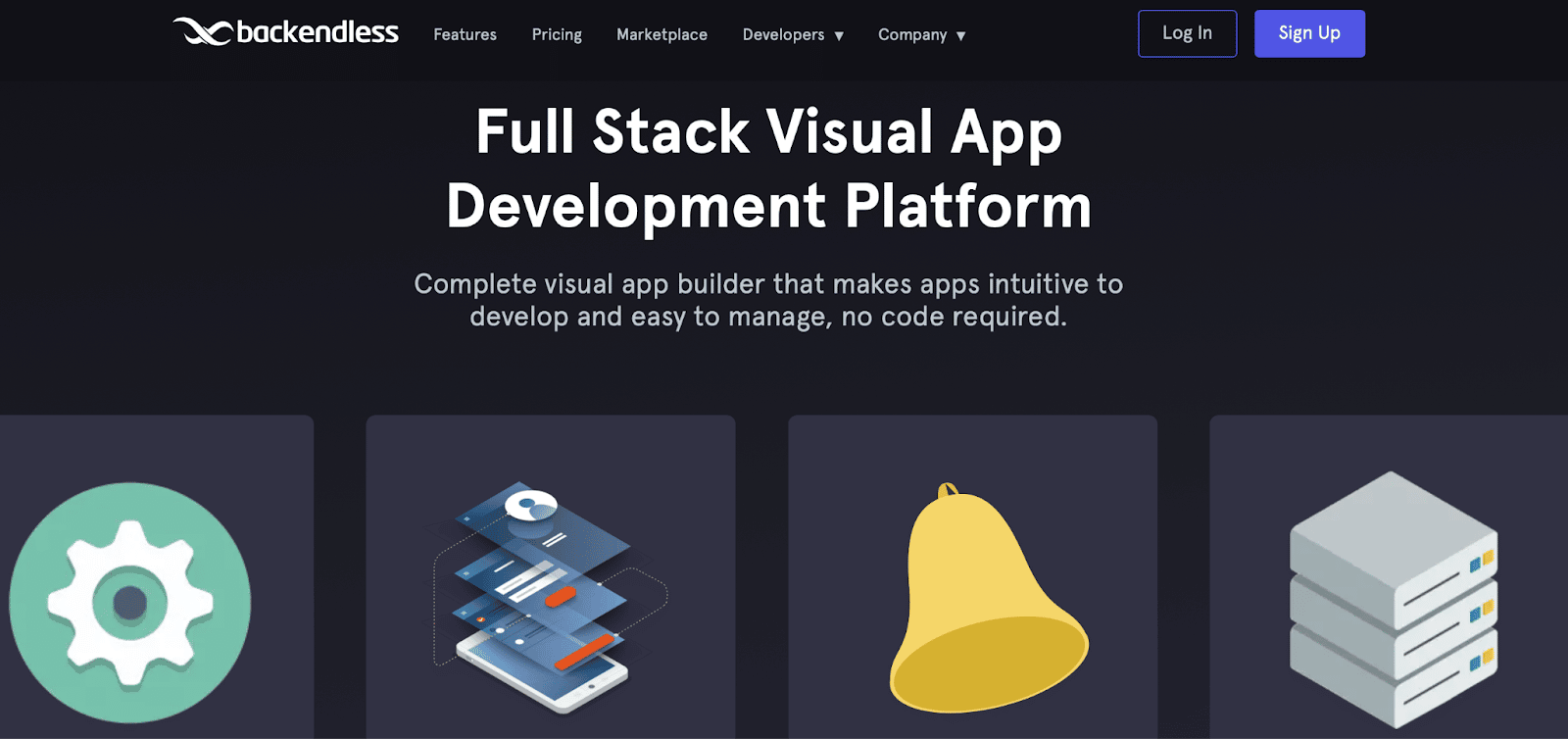This screenshot has height=739, width=1568.
Task: Go to the Pricing page
Action: 557,35
